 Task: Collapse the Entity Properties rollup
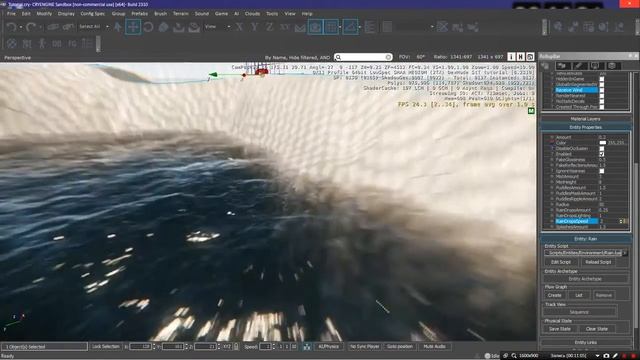[585, 127]
